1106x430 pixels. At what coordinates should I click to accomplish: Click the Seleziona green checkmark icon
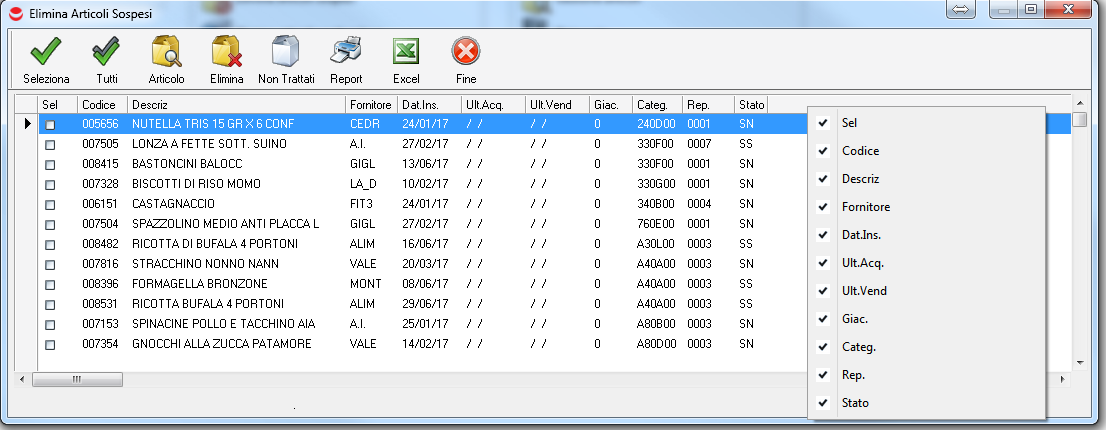[46, 51]
